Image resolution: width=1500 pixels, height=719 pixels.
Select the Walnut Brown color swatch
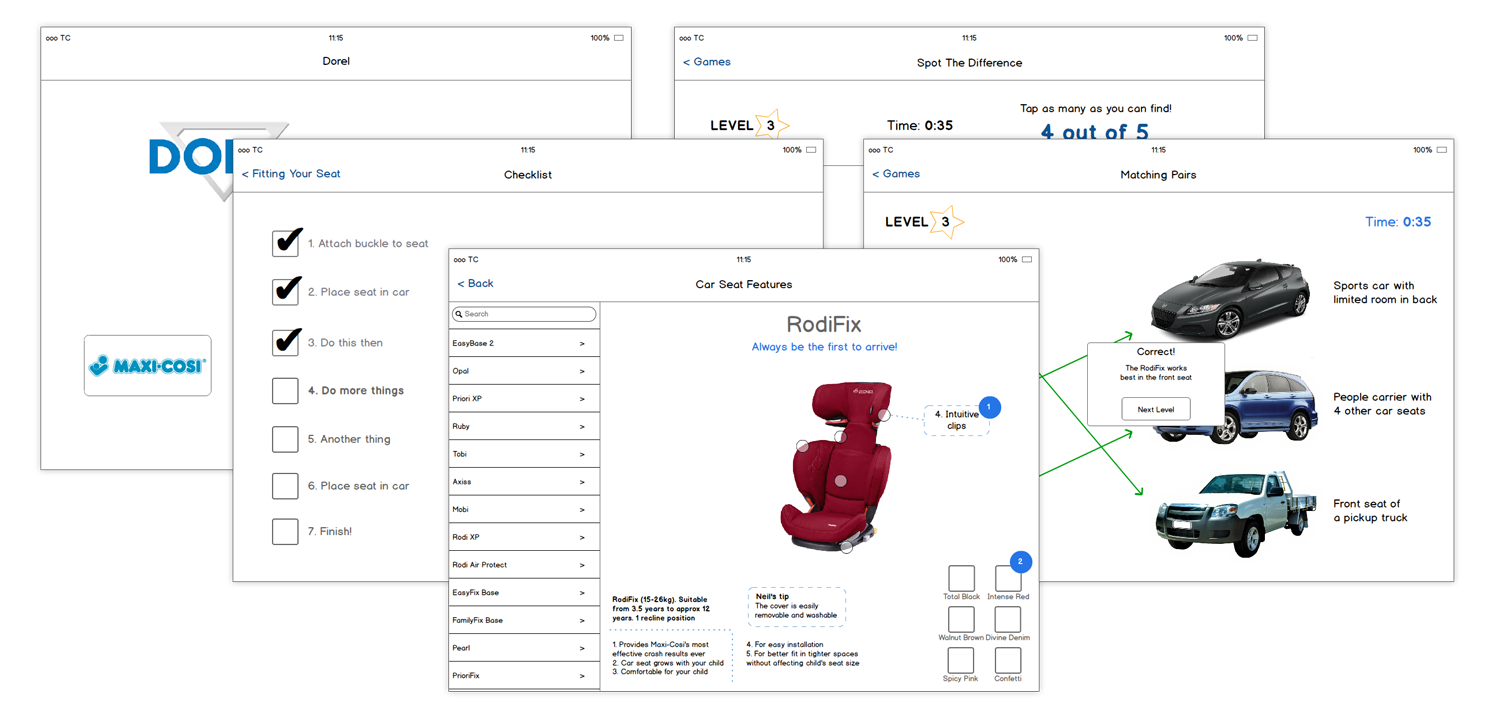pos(961,619)
